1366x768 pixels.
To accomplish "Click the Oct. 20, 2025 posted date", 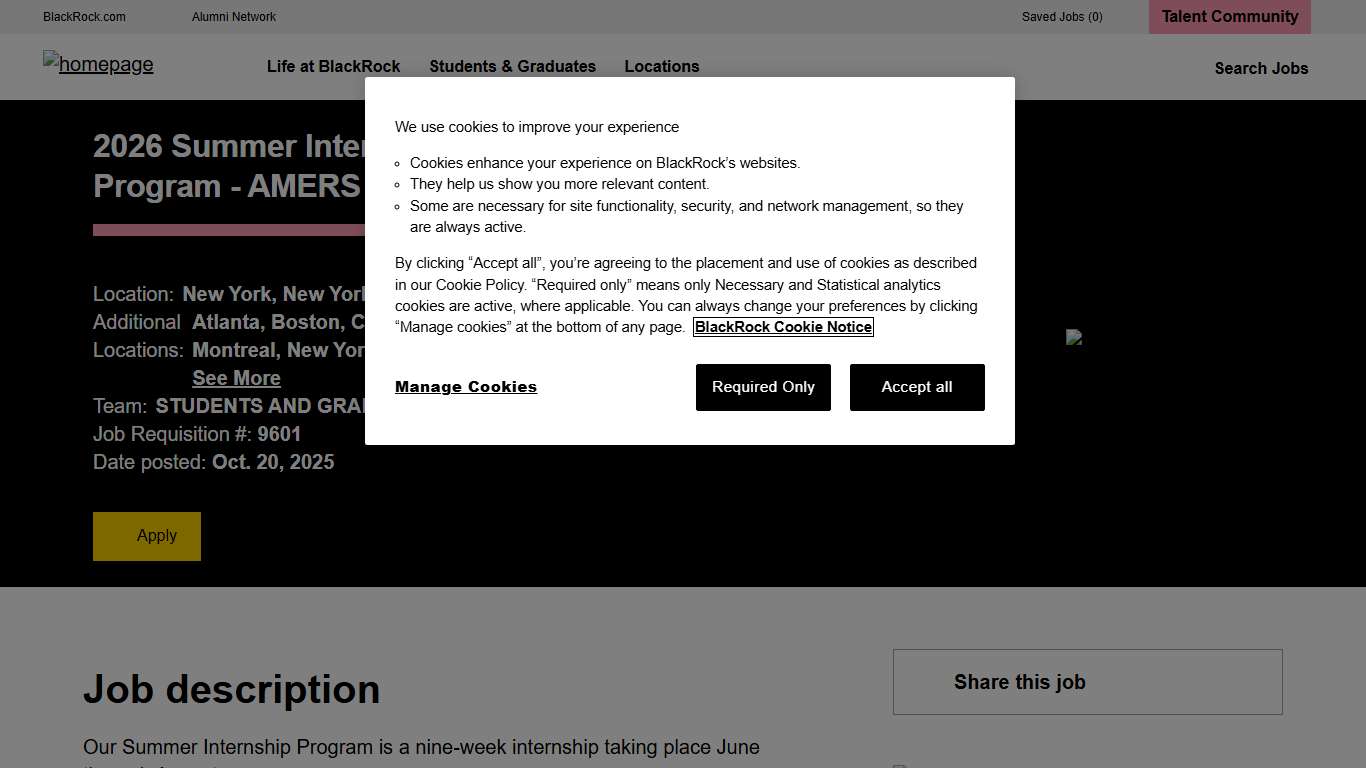I will click(x=273, y=462).
